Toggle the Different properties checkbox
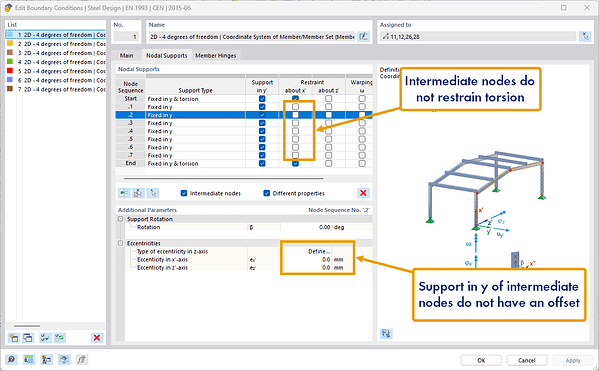The image size is (599, 371). 267,193
